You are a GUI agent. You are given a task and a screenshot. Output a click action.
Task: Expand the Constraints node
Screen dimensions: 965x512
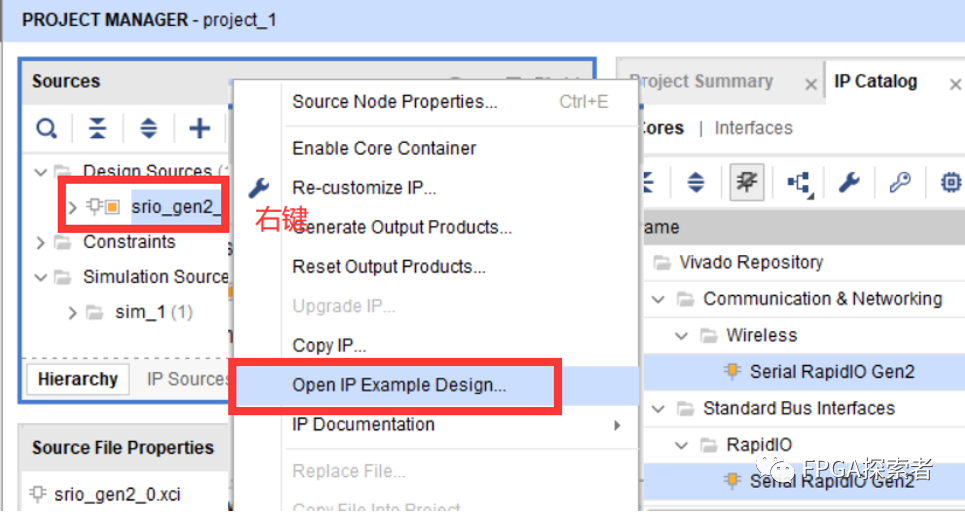tap(41, 242)
